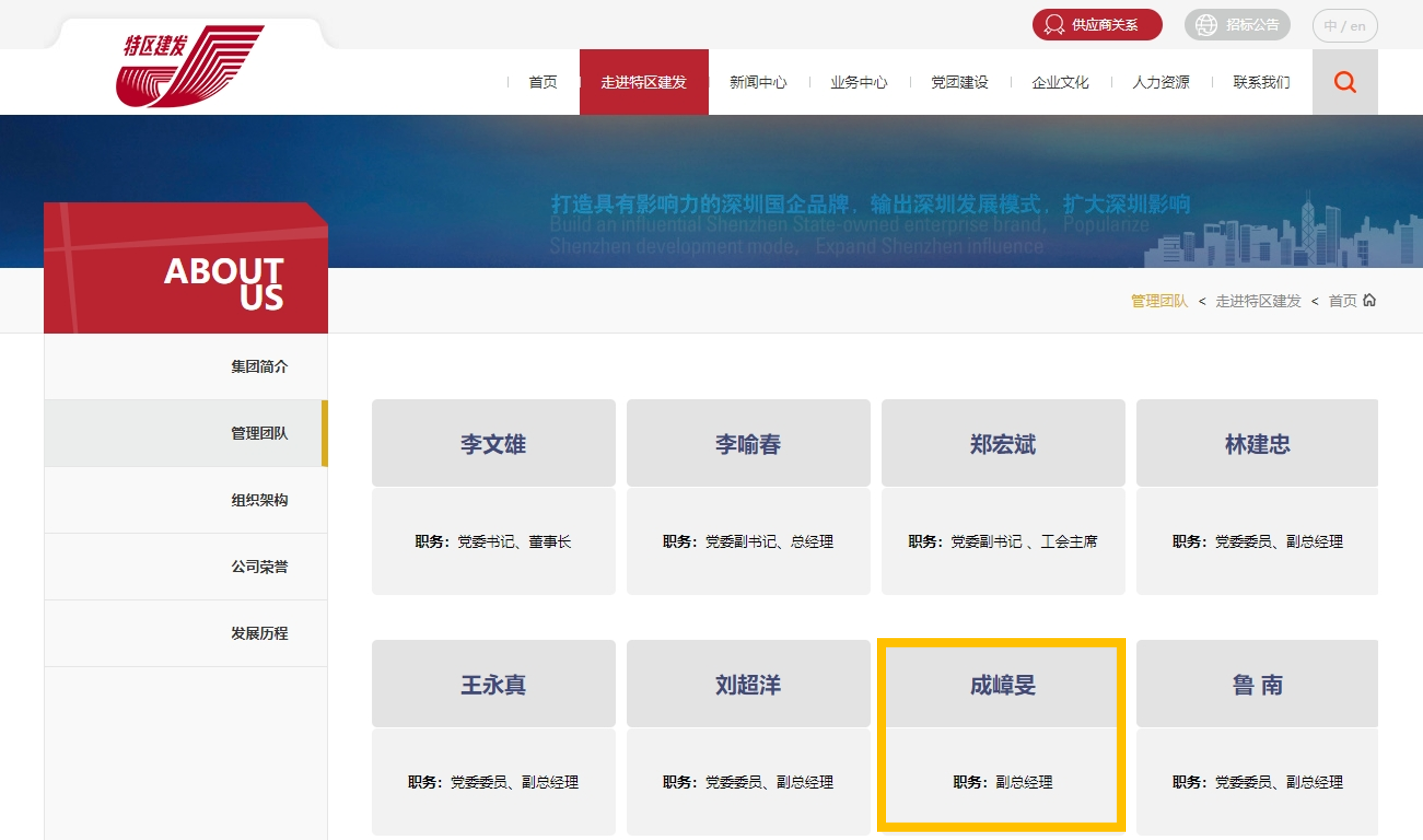The width and height of the screenshot is (1423, 840).
Task: Open the 新闻中心 menu item
Action: pyautogui.click(x=759, y=82)
